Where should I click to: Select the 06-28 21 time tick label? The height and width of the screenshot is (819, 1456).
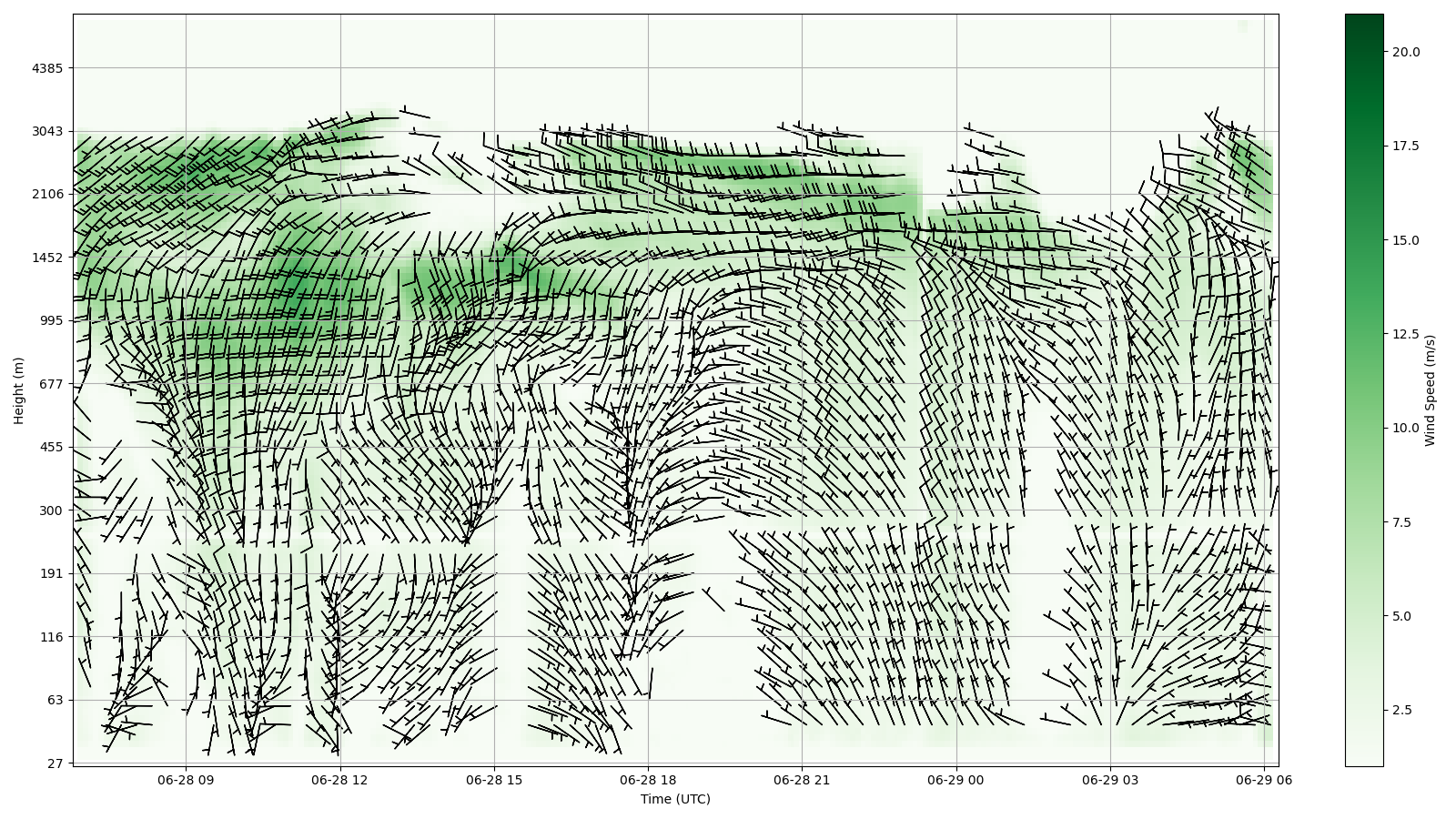tap(802, 780)
